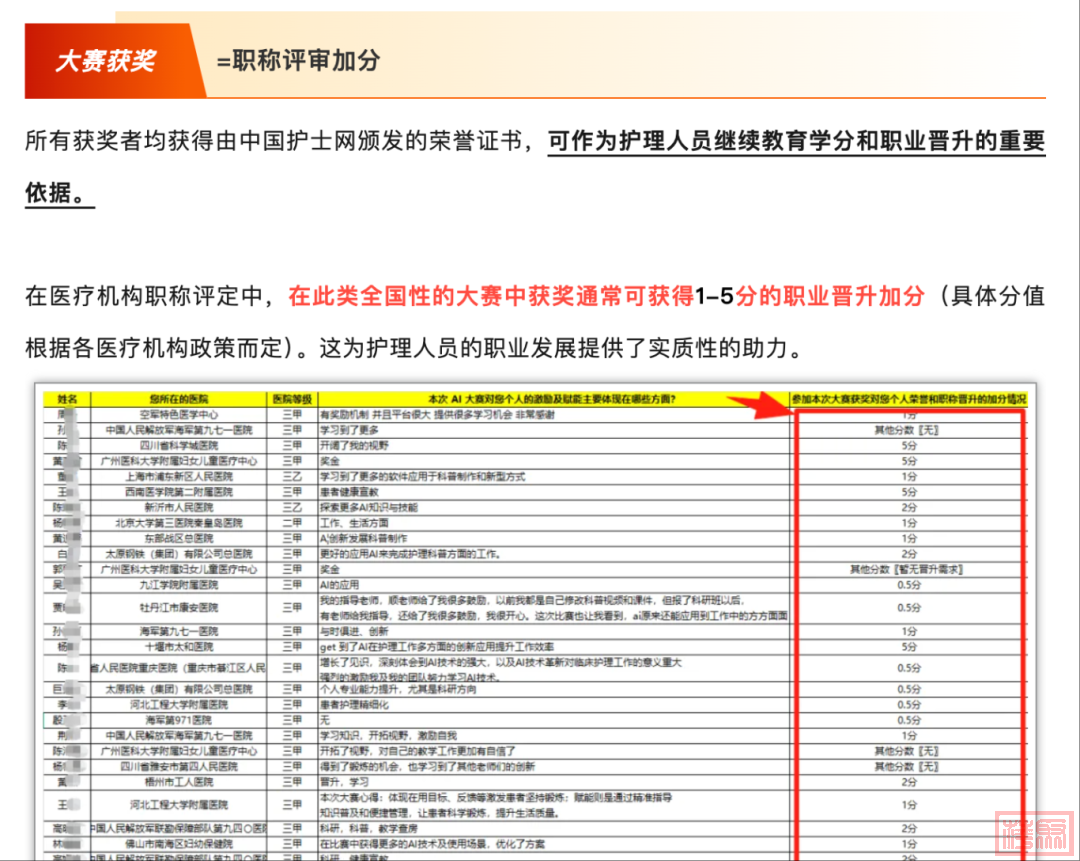Viewport: 1080px width, 861px height.
Task: Click the 其他分数【暂无晋升需求】 cell
Action: 908,569
